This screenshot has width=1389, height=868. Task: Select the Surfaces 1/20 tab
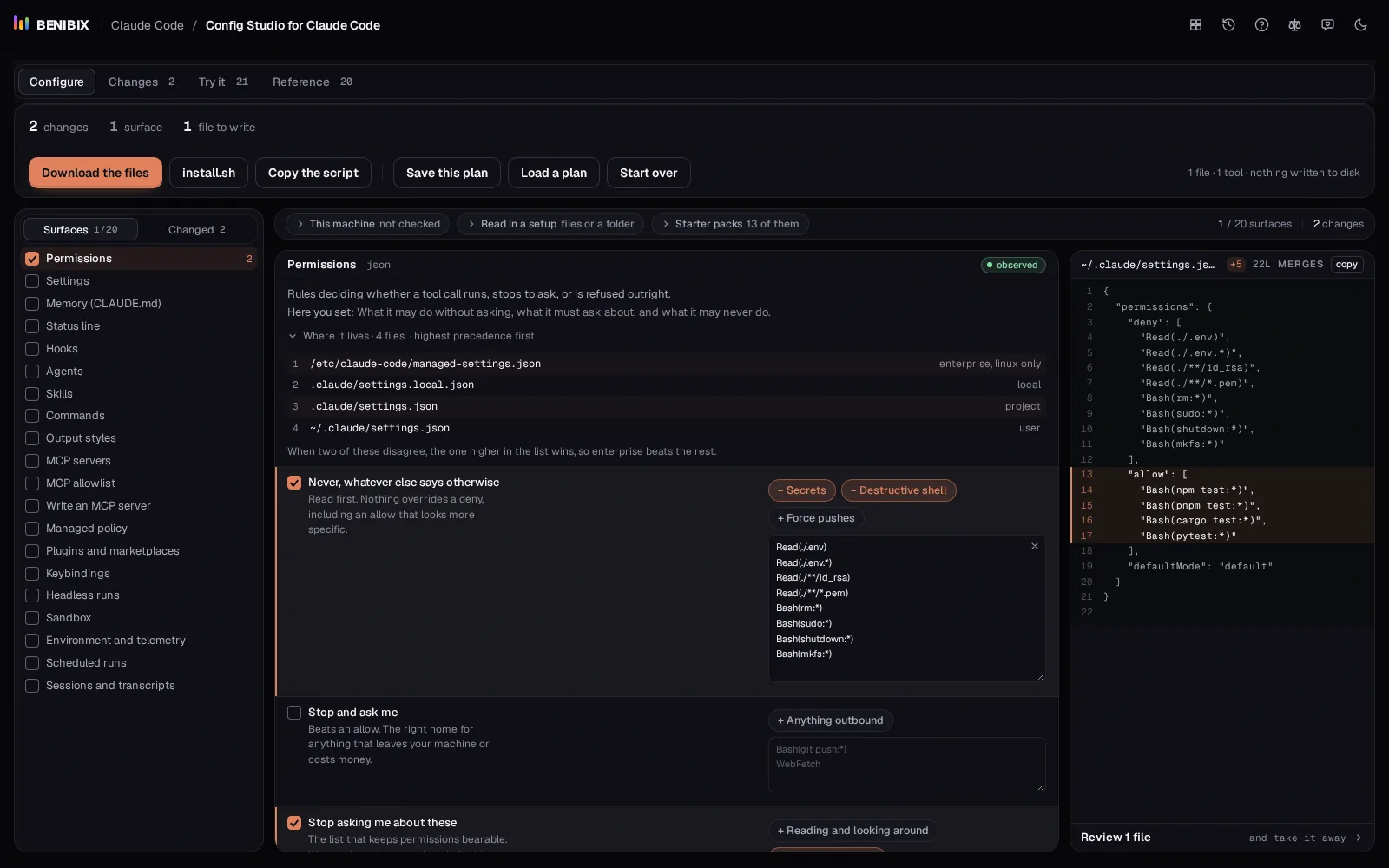coord(81,229)
